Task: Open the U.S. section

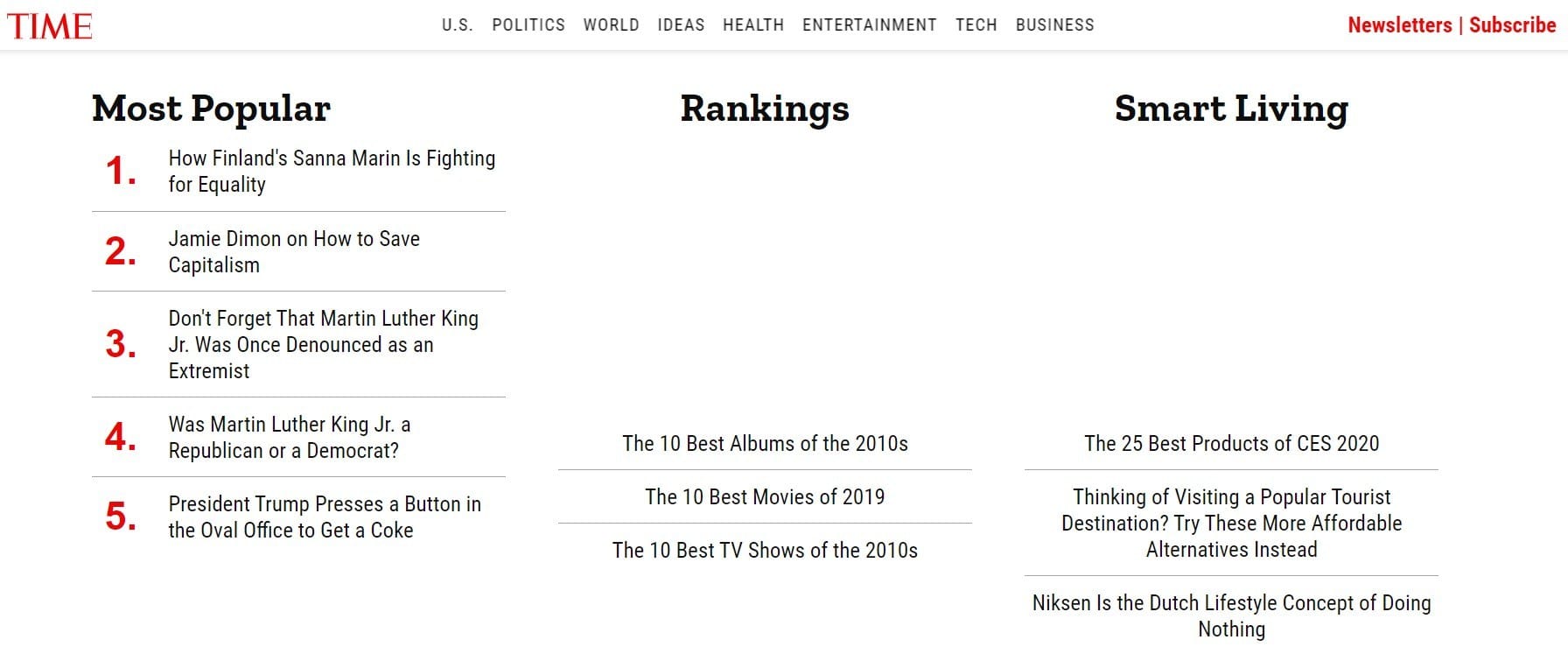Action: [x=457, y=25]
